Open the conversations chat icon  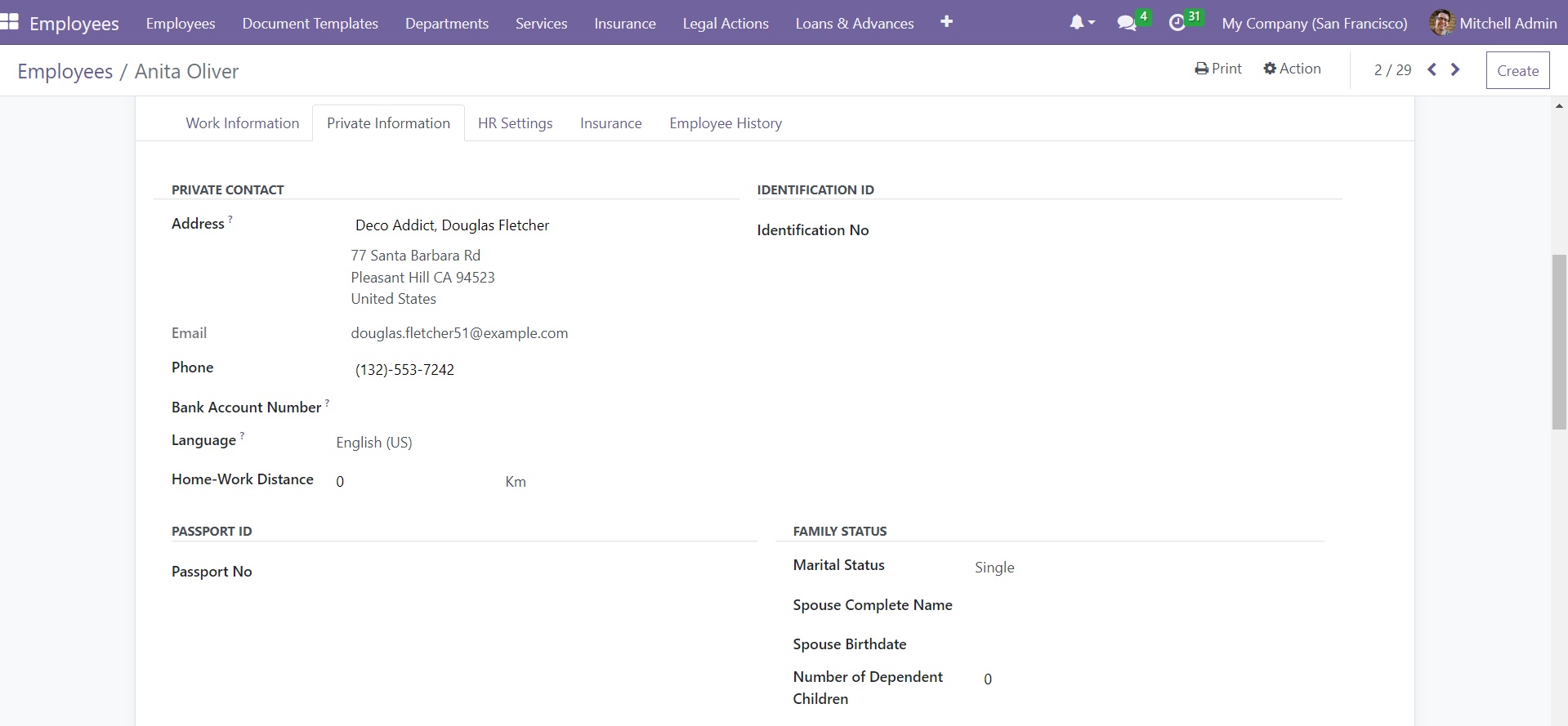[1127, 23]
